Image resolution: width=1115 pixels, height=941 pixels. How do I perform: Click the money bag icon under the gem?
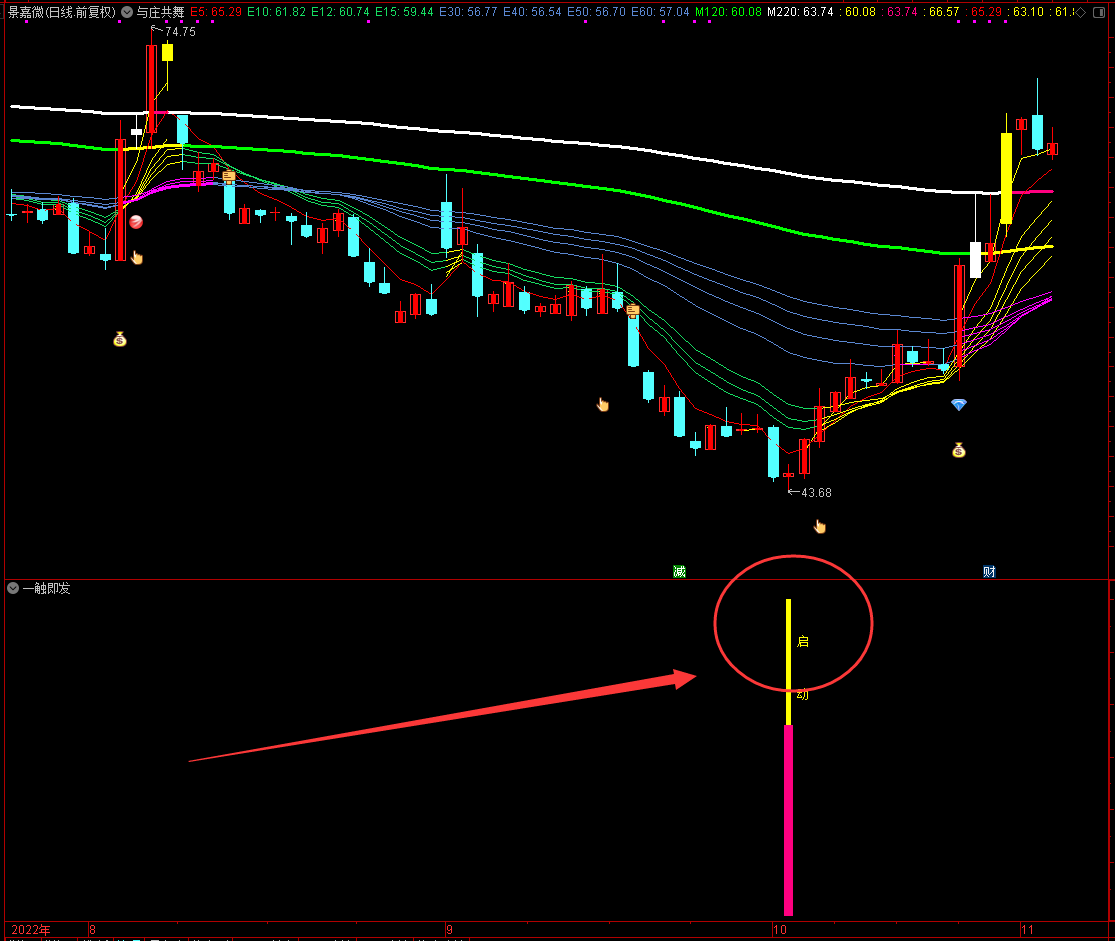pos(959,450)
